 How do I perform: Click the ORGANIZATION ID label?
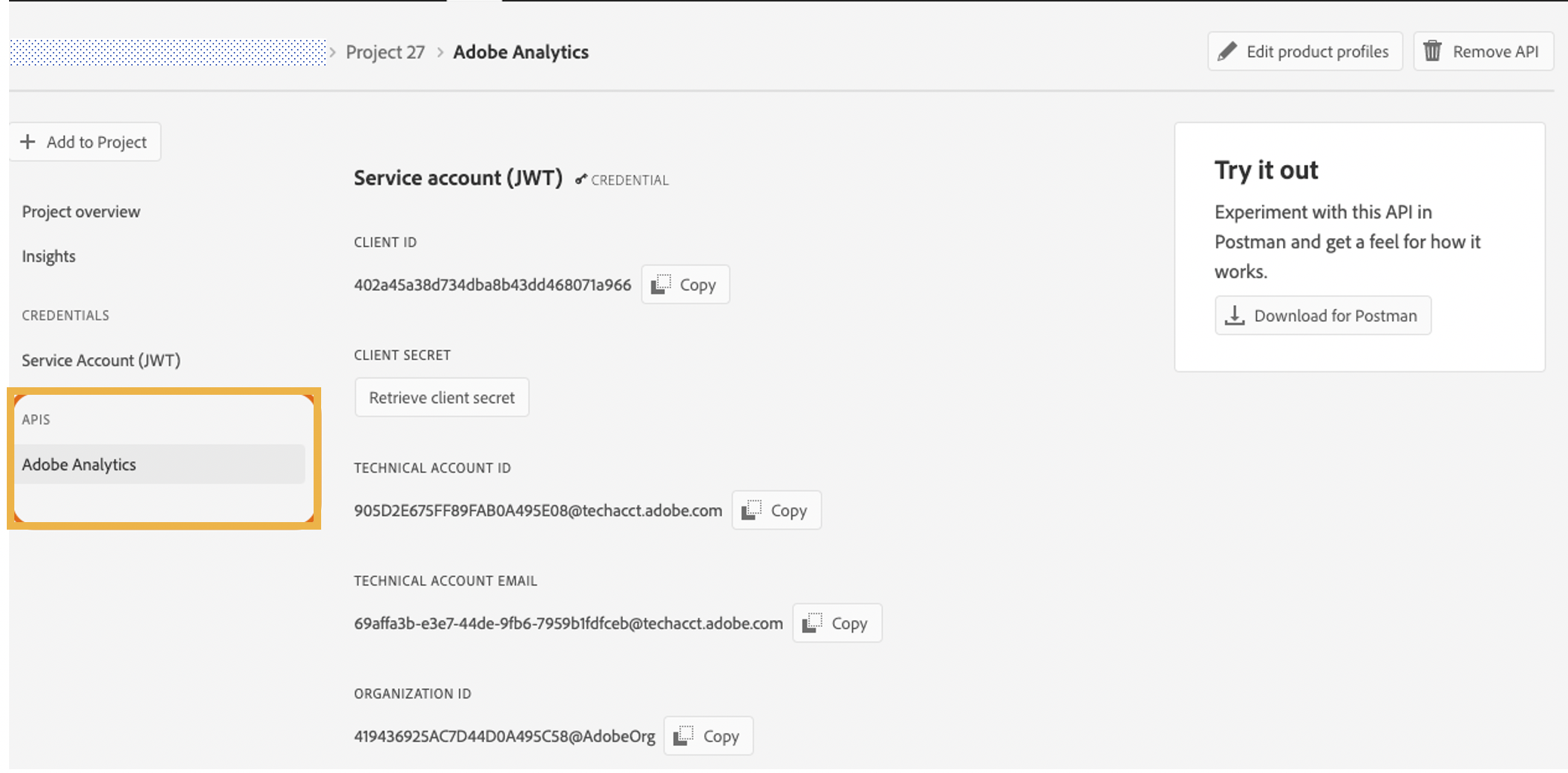coord(413,694)
